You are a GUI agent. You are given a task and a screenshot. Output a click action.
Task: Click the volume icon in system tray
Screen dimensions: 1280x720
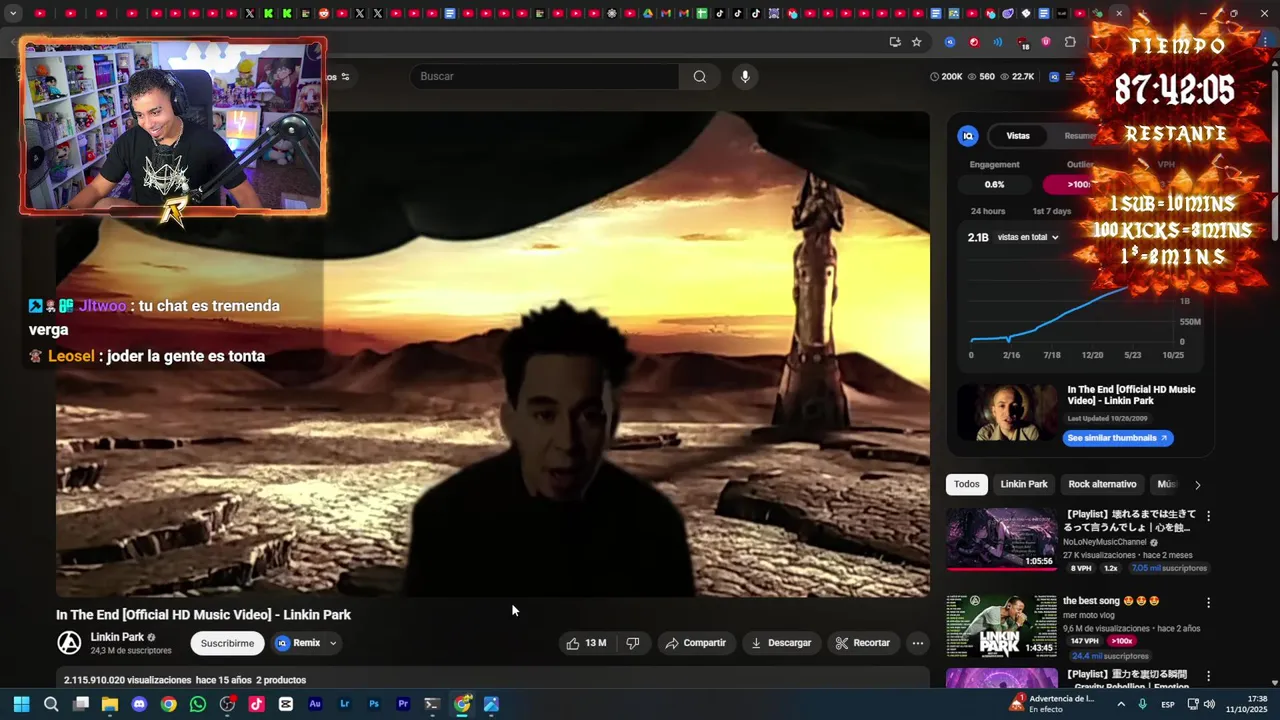coord(1209,704)
